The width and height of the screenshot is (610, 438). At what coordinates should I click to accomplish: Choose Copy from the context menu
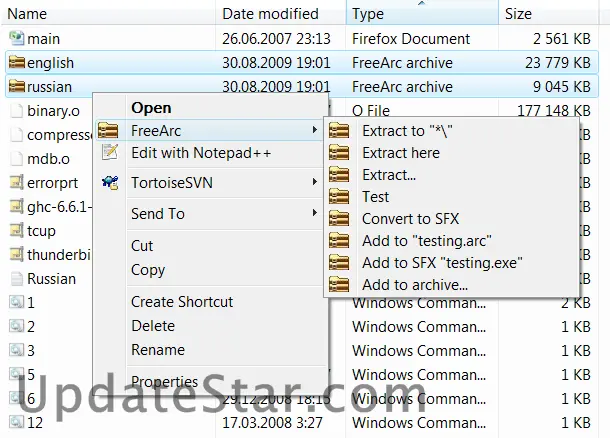click(210, 270)
